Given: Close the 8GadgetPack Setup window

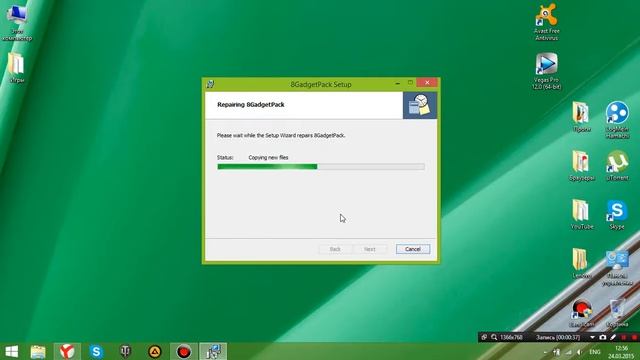Looking at the screenshot, I should 427,83.
